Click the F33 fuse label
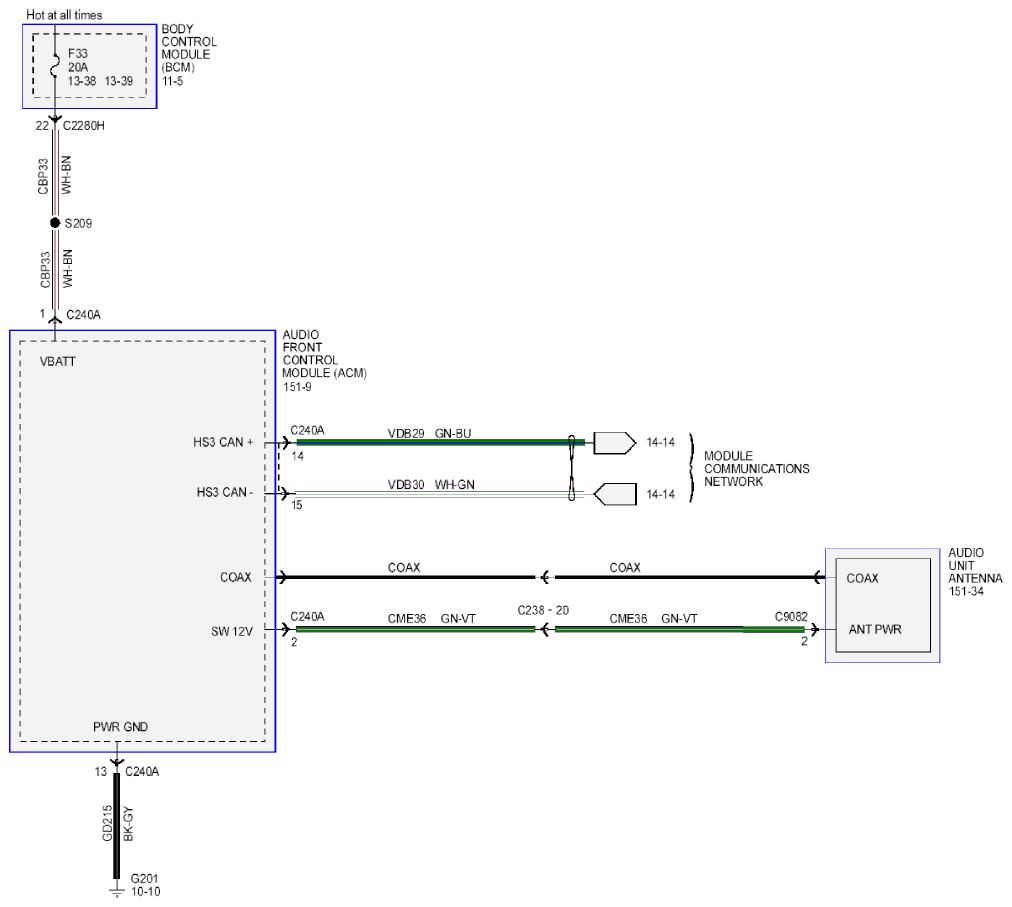Viewport: 1012px width, 907px height. click(x=77, y=54)
